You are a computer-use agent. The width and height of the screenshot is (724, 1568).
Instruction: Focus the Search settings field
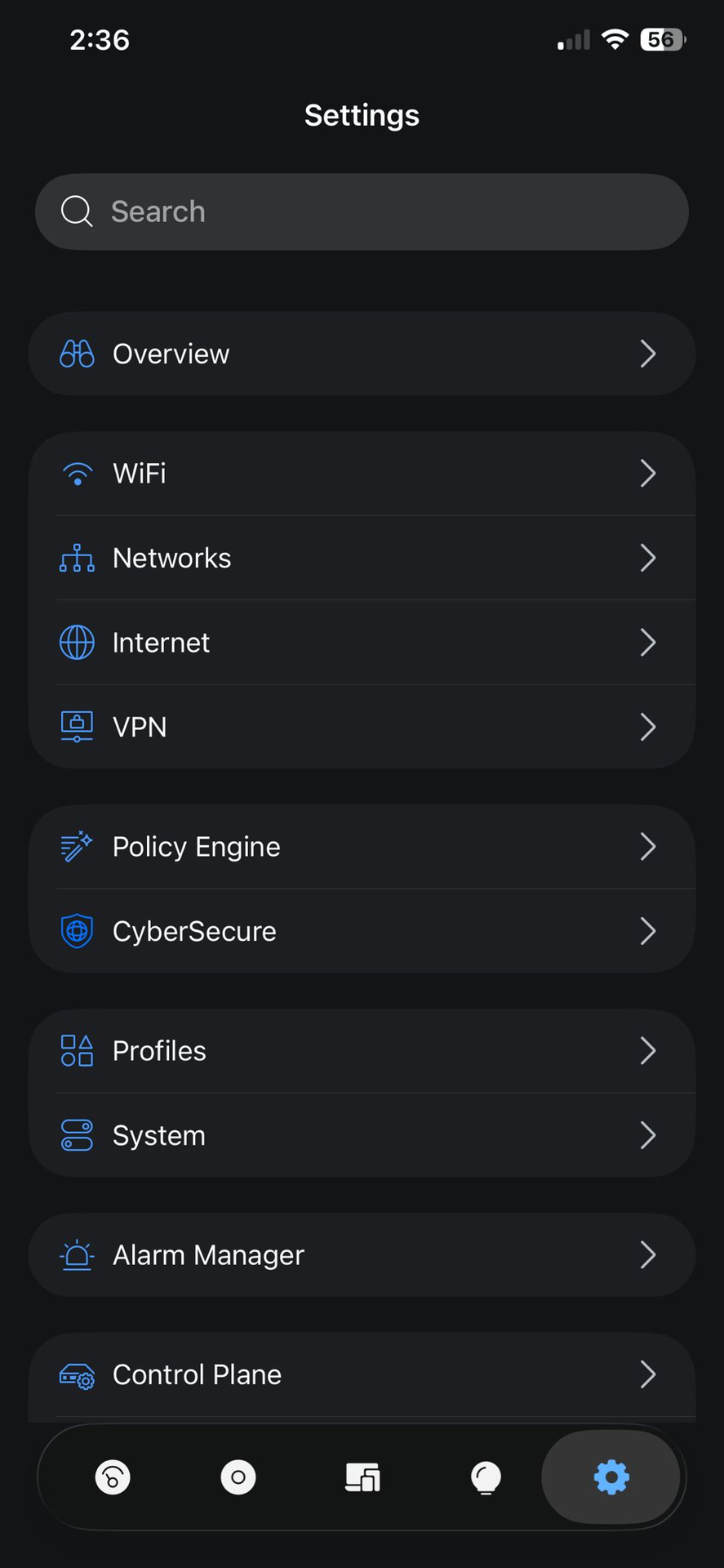361,212
